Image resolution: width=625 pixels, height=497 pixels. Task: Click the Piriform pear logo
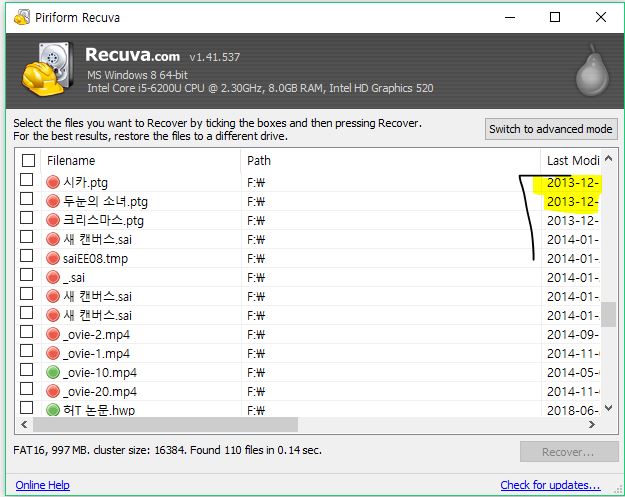coord(592,70)
